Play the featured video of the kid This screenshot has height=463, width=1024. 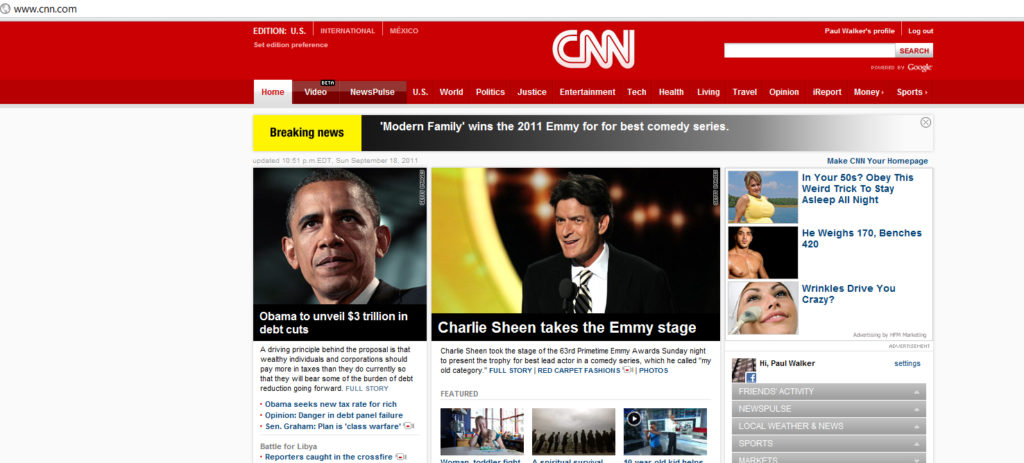point(633,419)
